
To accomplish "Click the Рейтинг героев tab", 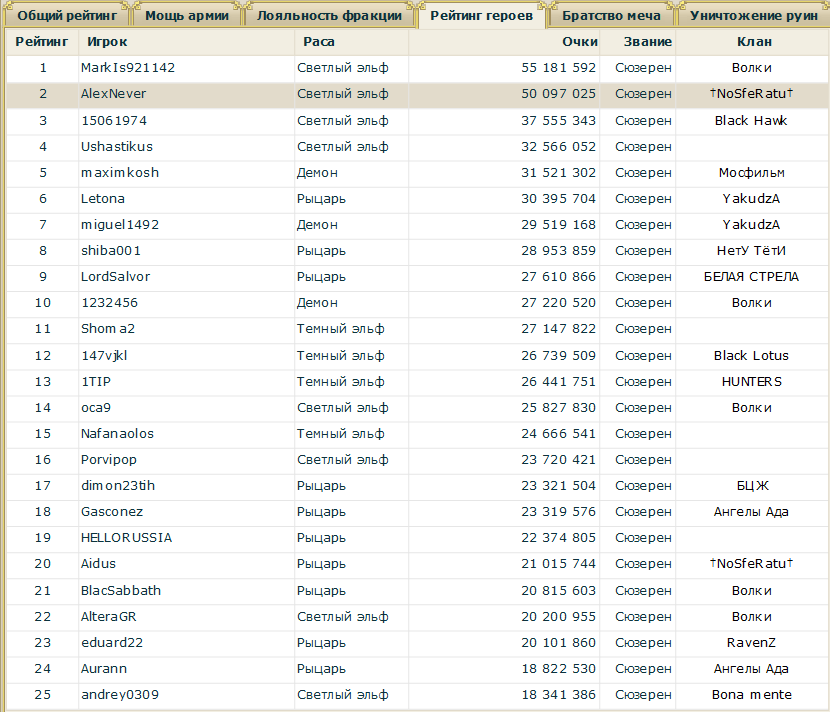I will [x=481, y=16].
